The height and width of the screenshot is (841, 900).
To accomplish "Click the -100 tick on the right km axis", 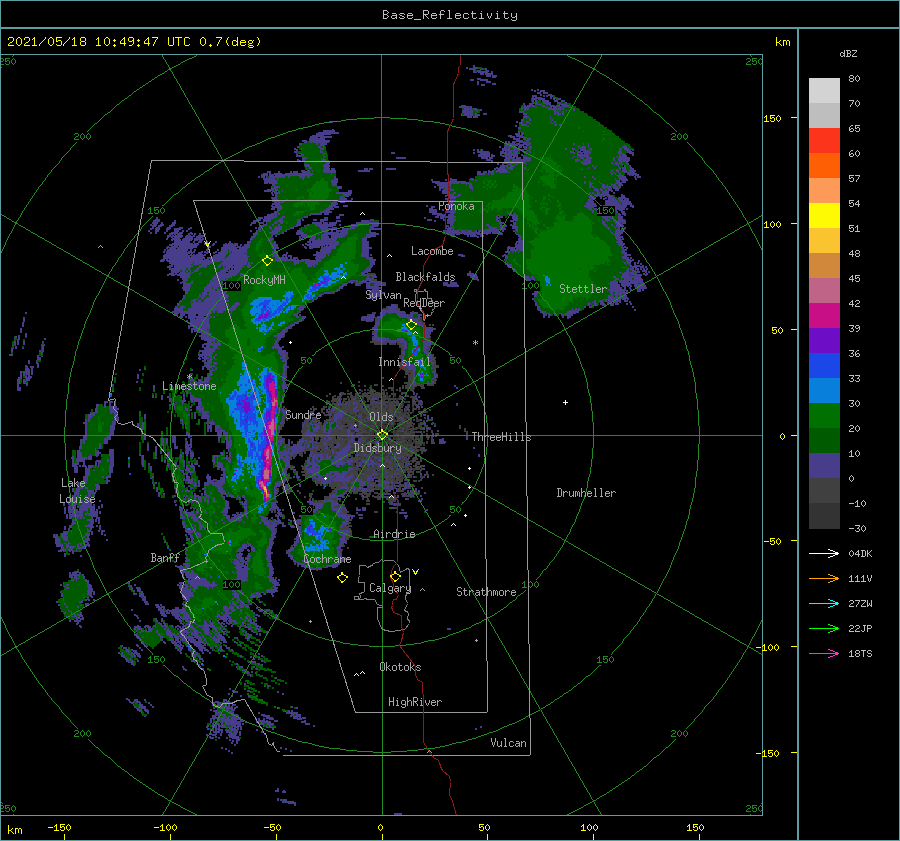I will [768, 647].
